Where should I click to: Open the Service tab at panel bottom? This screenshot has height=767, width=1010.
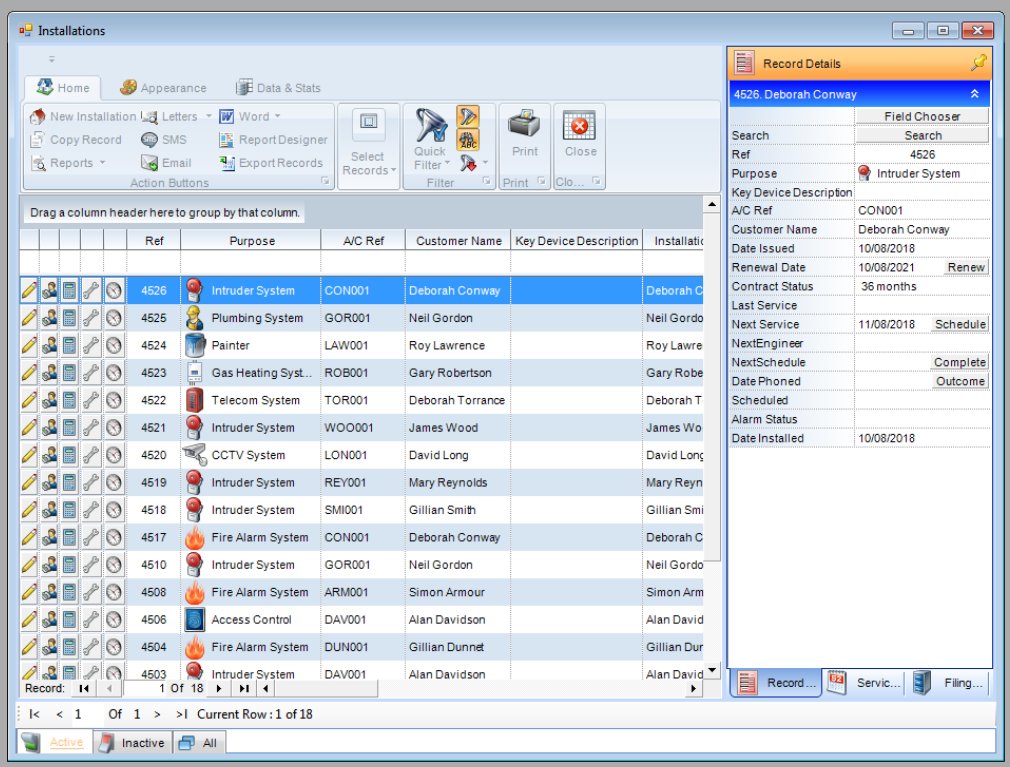(x=864, y=683)
